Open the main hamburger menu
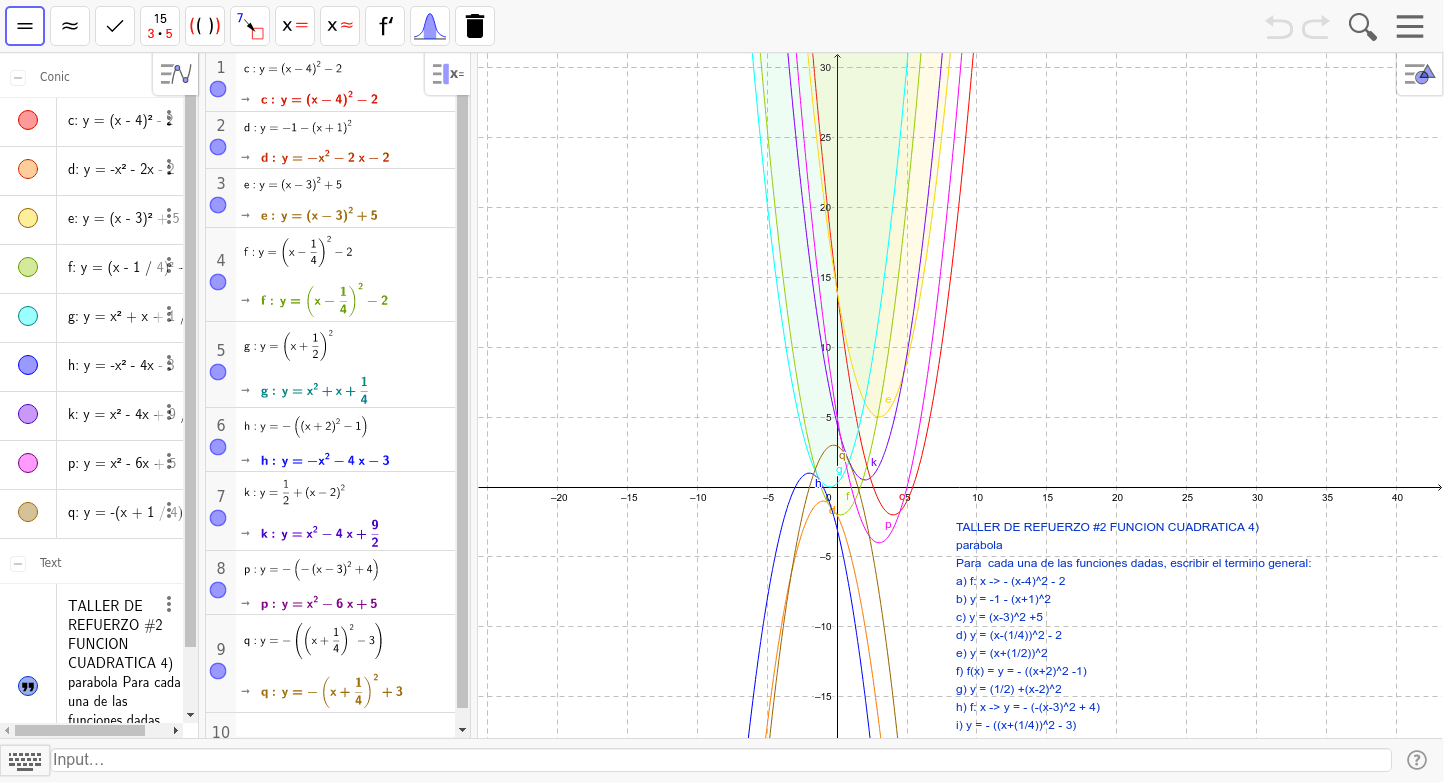 coord(1410,26)
